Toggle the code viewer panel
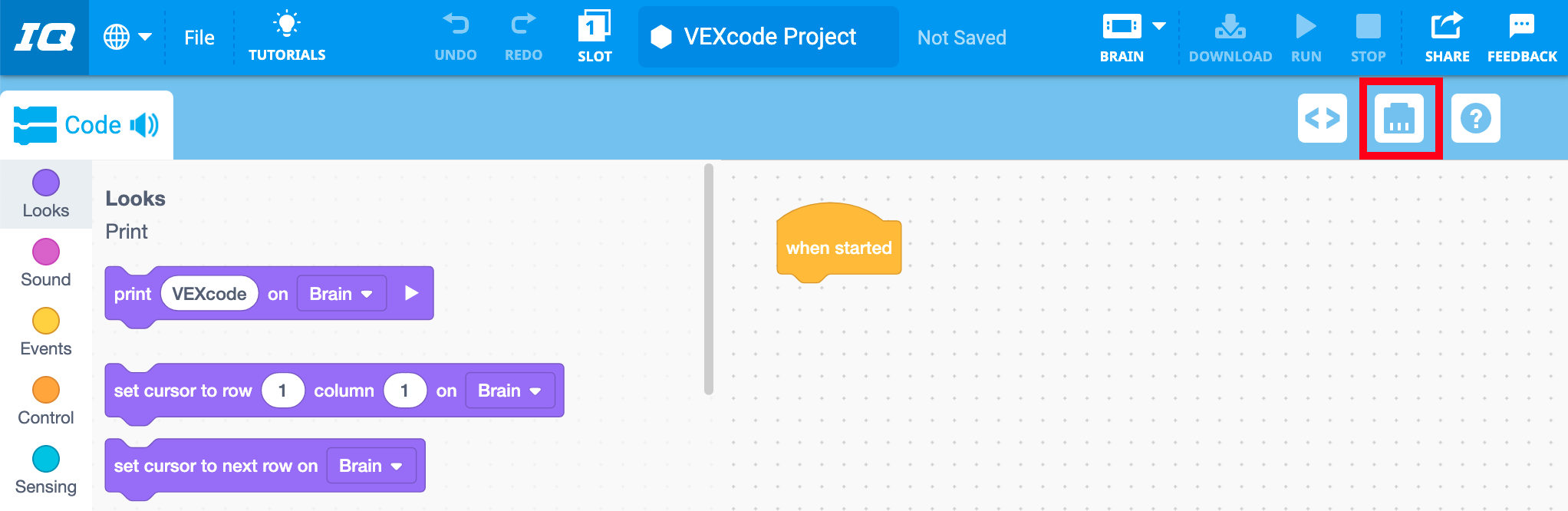Image resolution: width=1568 pixels, height=511 pixels. (1322, 119)
